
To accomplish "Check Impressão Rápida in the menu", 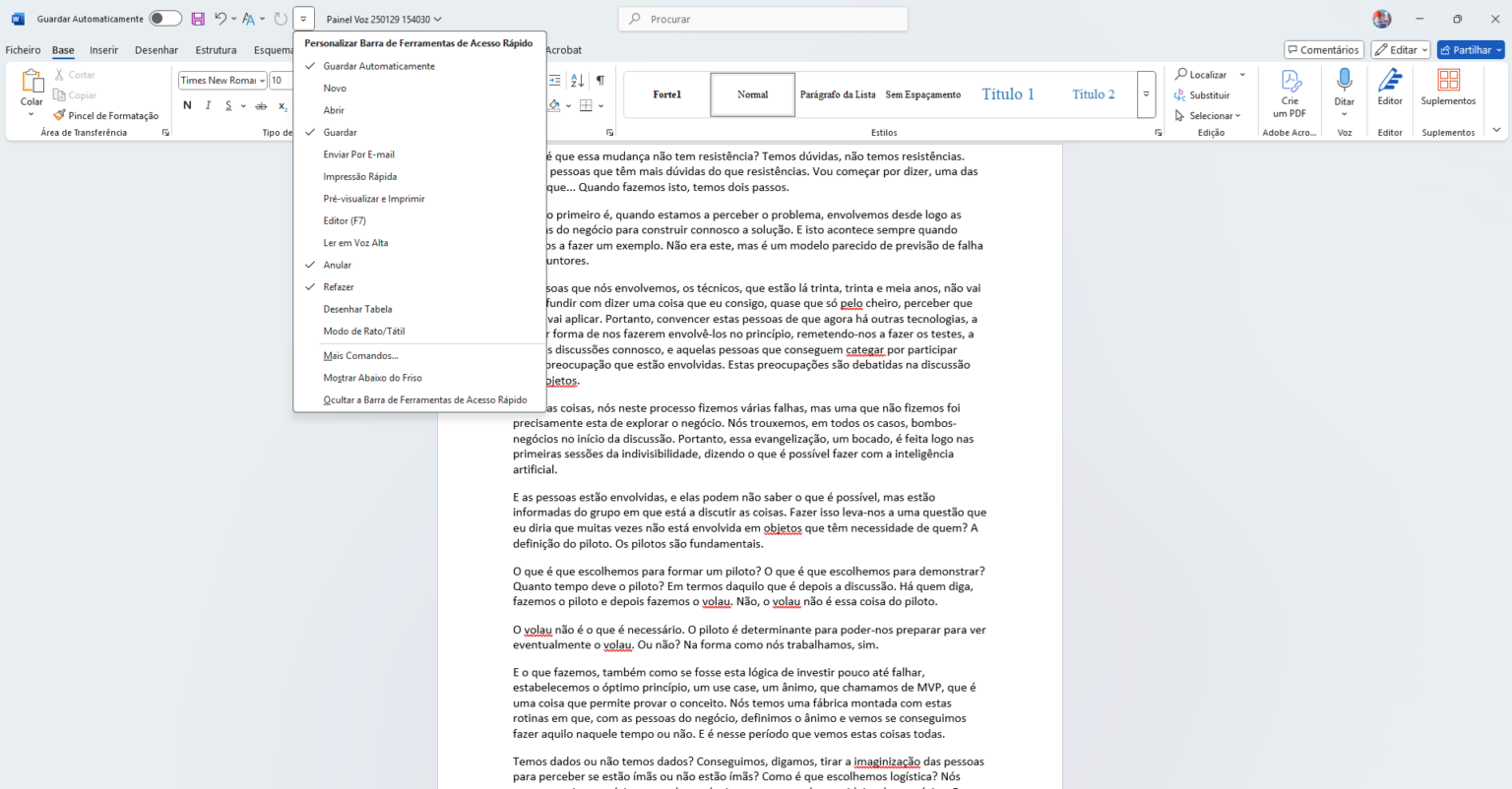I will point(419,177).
